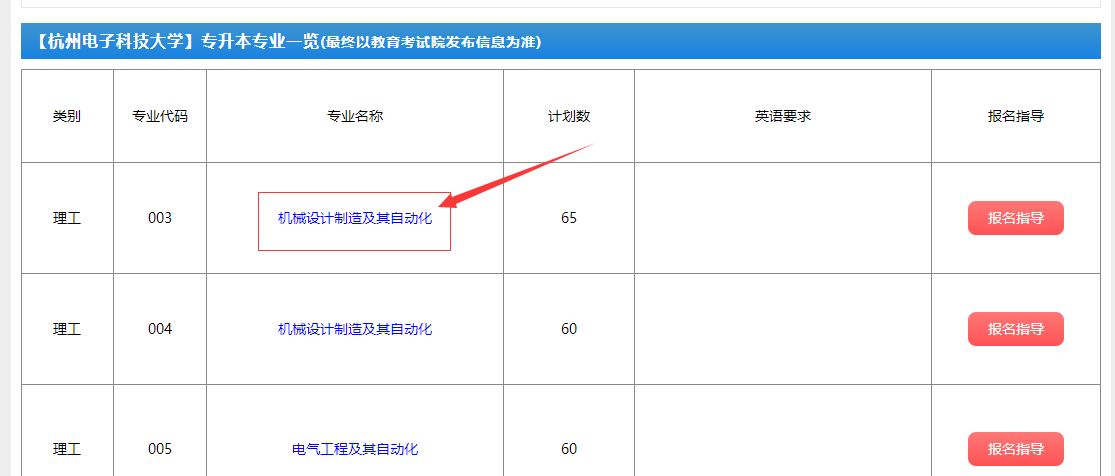
Task: Click the plan count 65 cell
Action: tap(569, 218)
